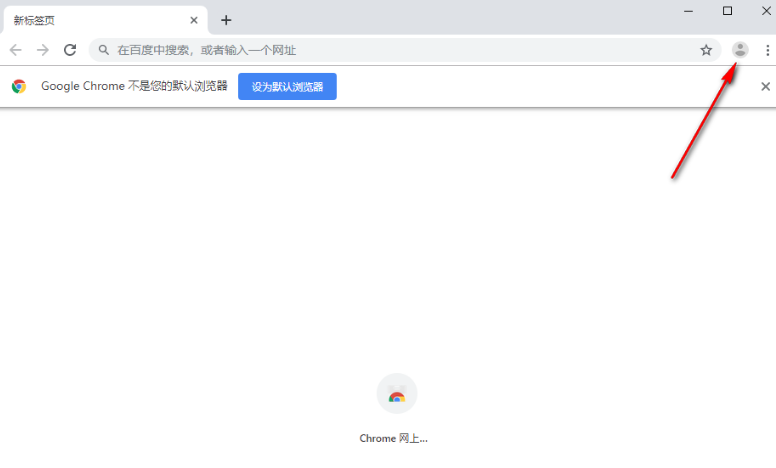The height and width of the screenshot is (468, 776).
Task: Select the 新标签页 tab
Action: (x=105, y=20)
